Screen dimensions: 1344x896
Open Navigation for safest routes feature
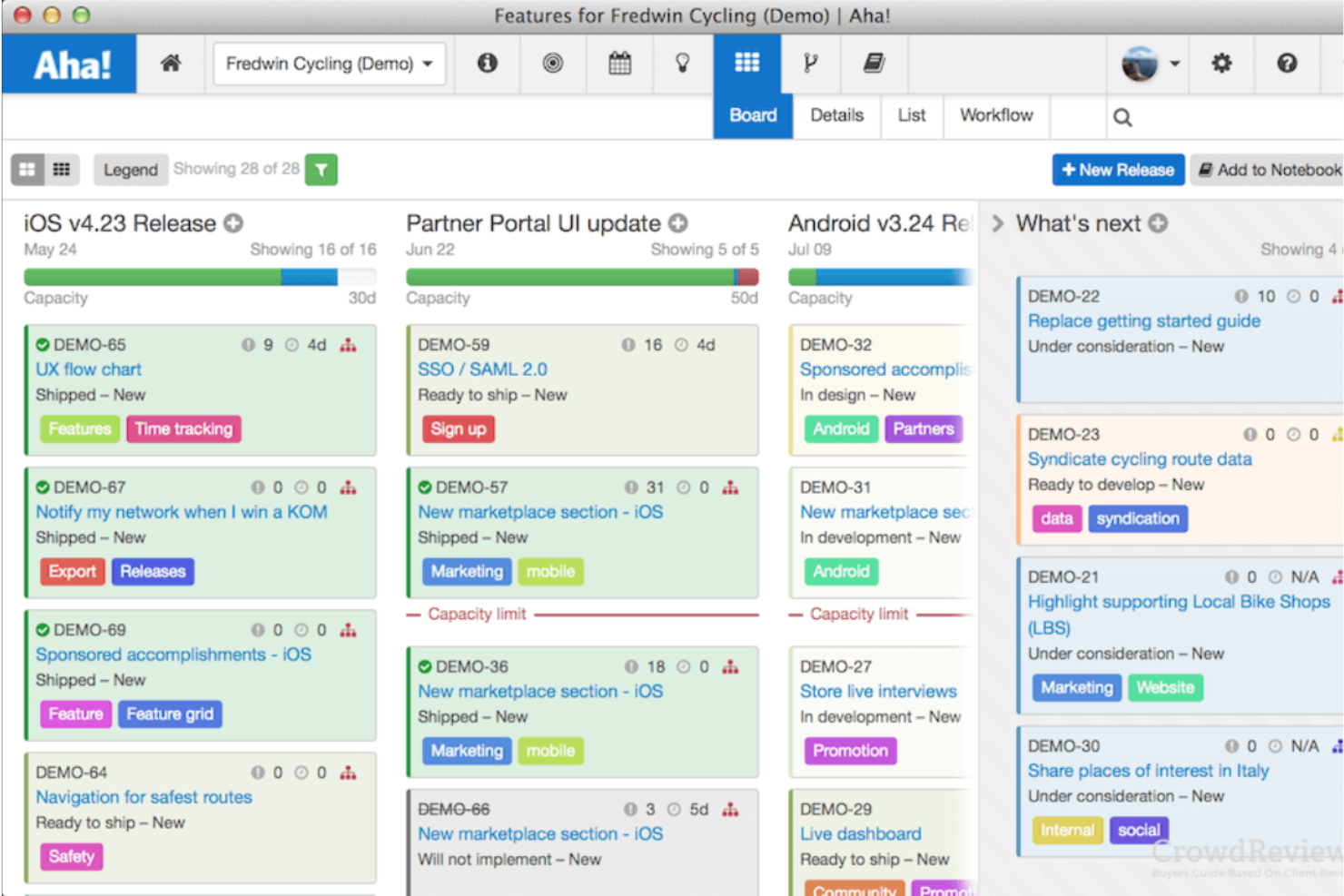click(x=144, y=797)
